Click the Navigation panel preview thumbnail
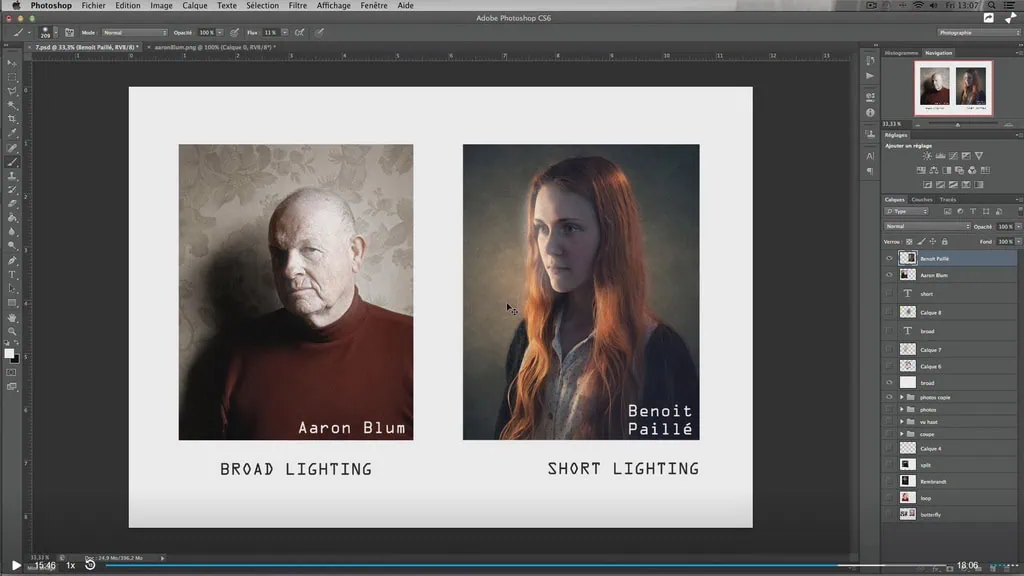Image resolution: width=1024 pixels, height=576 pixels. [953, 88]
